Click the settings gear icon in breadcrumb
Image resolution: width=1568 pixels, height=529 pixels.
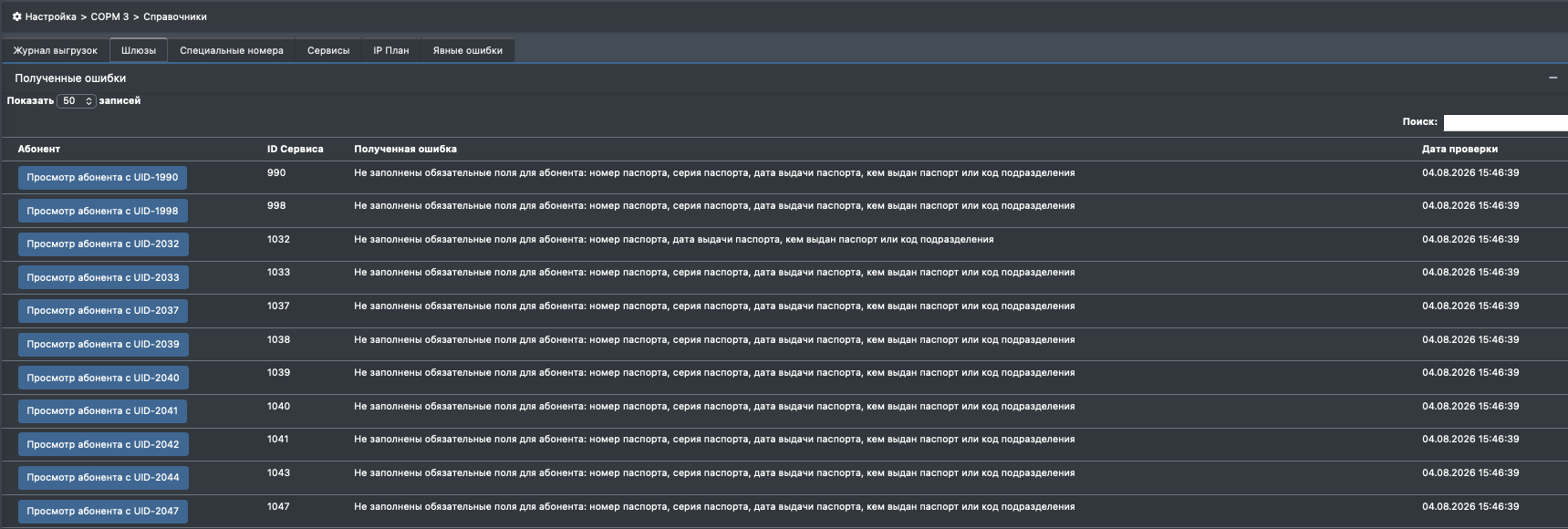pos(16,16)
